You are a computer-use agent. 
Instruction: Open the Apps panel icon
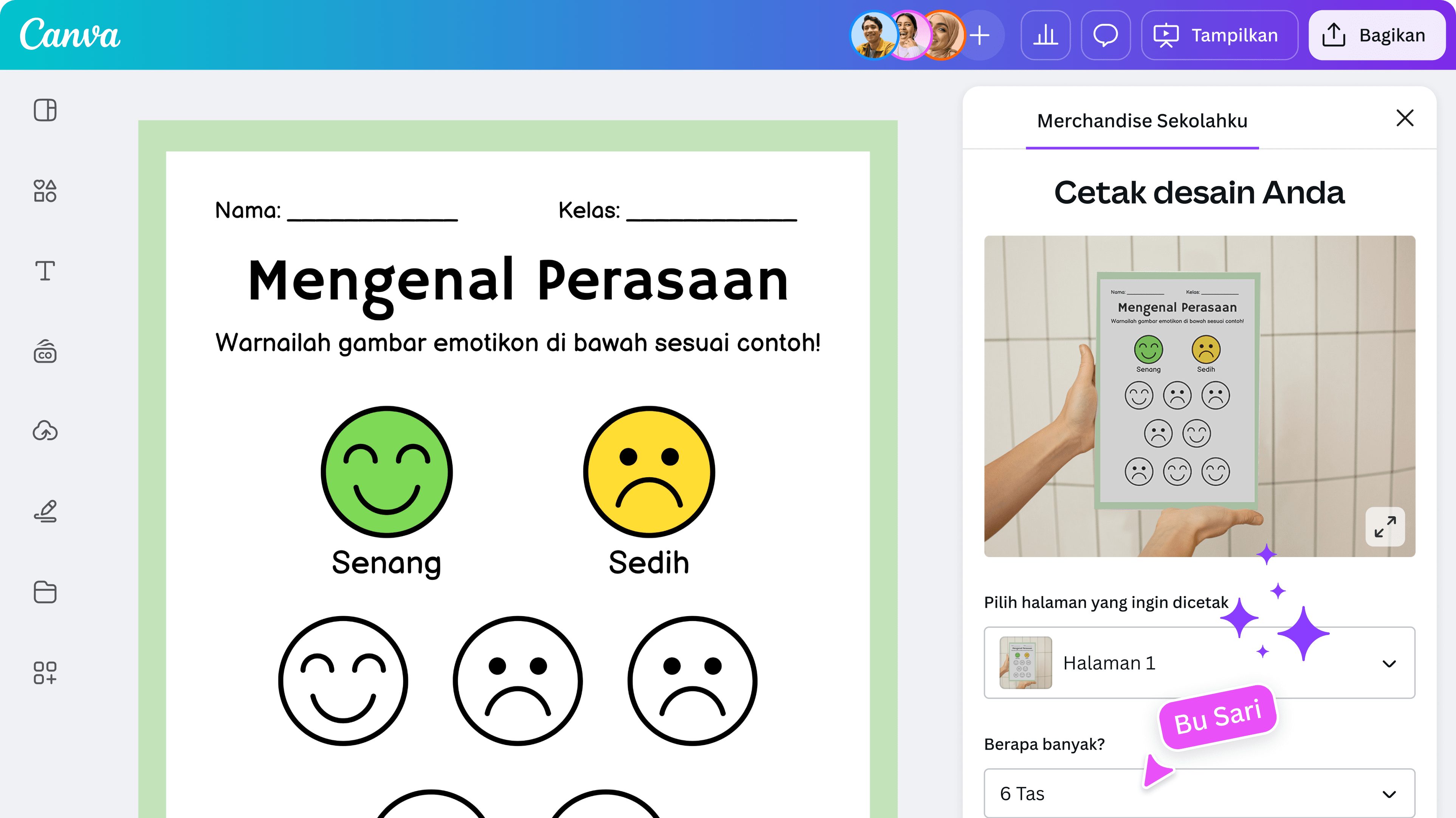[45, 673]
